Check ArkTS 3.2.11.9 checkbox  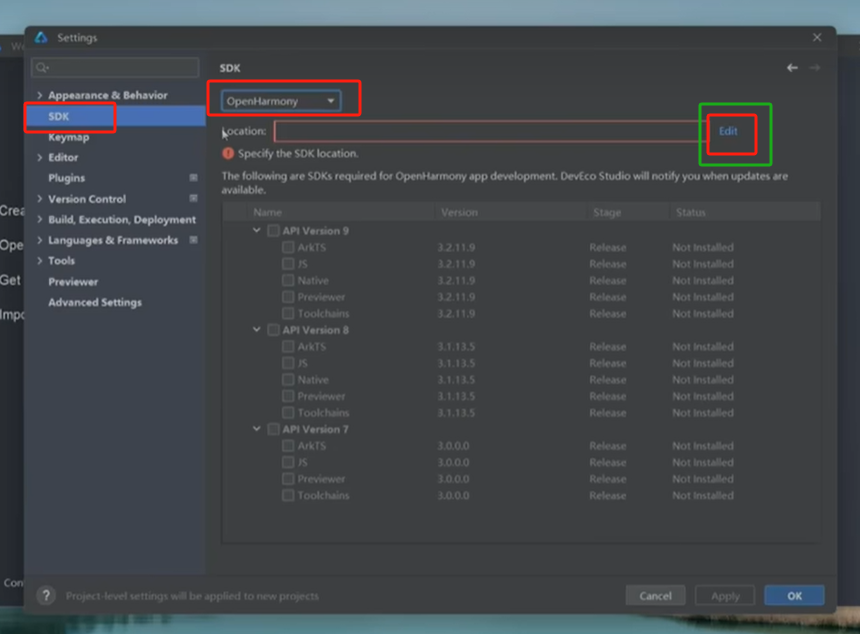[288, 247]
